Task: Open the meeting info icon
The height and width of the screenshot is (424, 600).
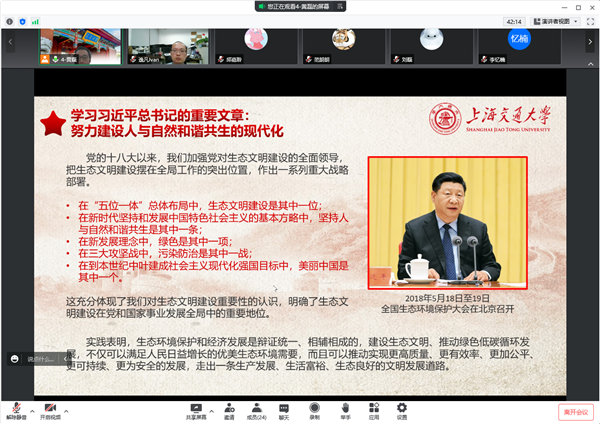Action: [10, 22]
